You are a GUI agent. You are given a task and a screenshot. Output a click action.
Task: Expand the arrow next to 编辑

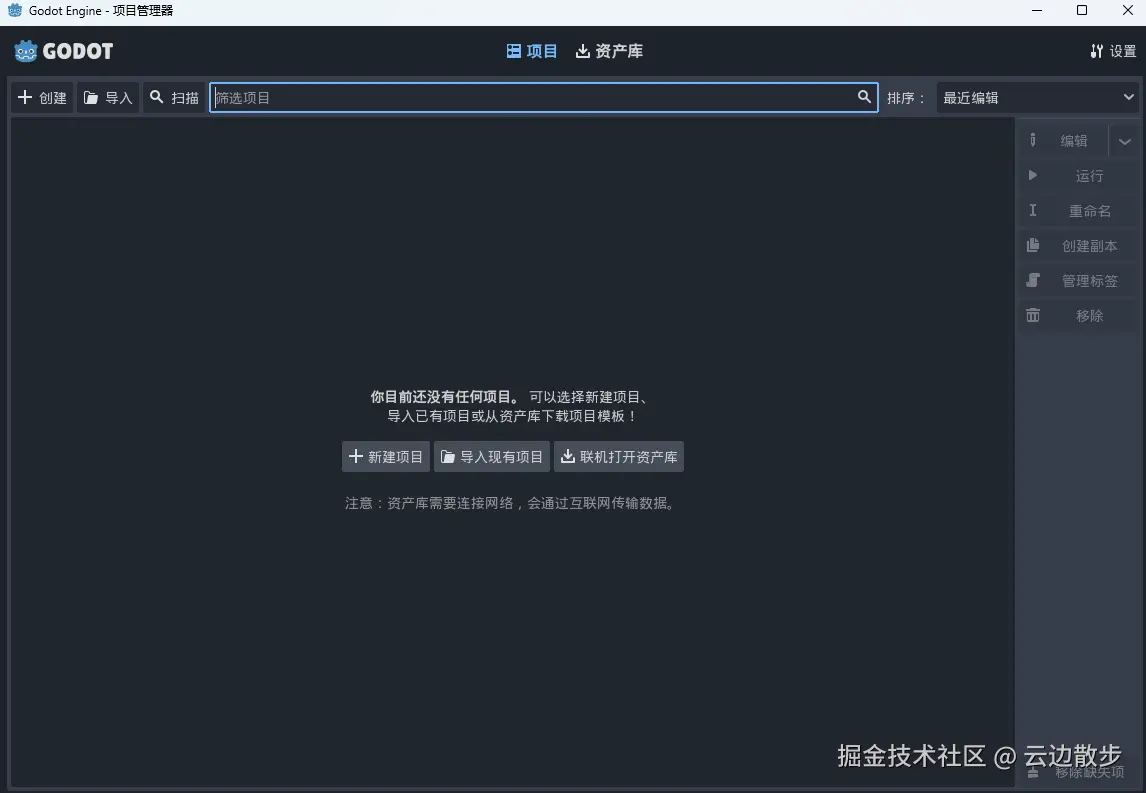[x=1125, y=142]
